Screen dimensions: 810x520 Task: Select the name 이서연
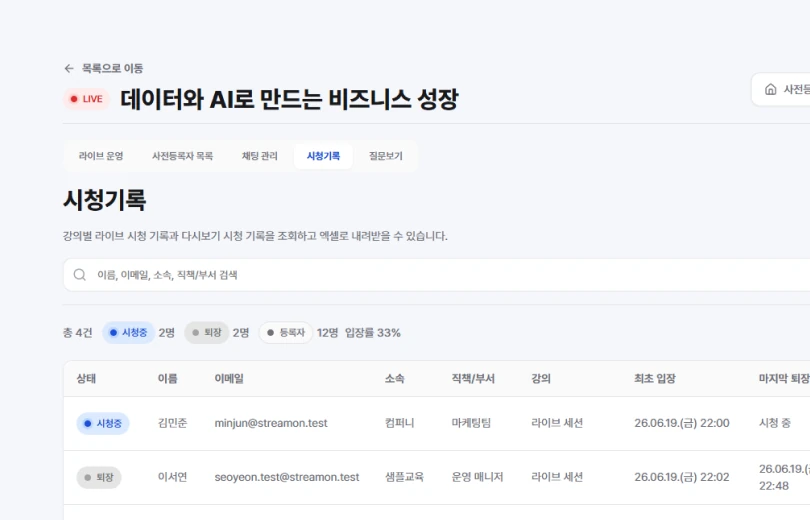point(173,477)
